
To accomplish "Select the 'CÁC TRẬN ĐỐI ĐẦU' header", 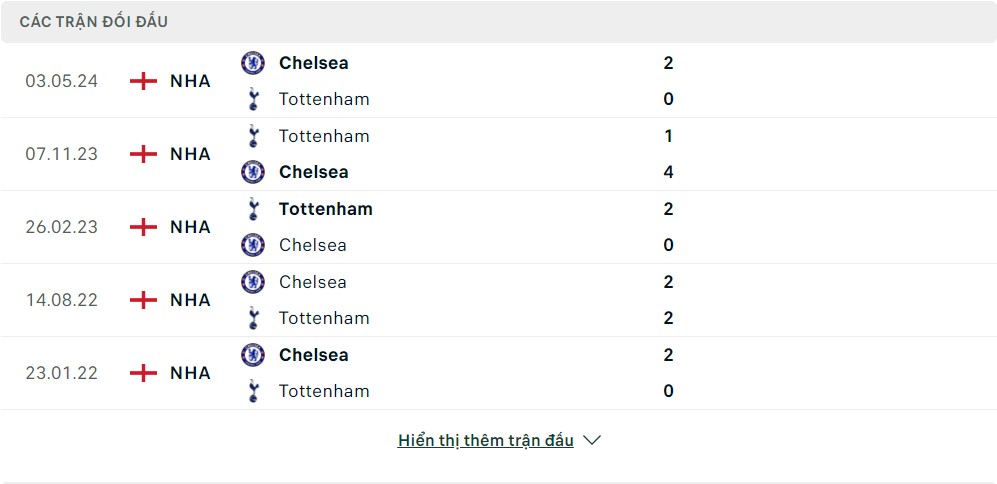I will point(92,21).
